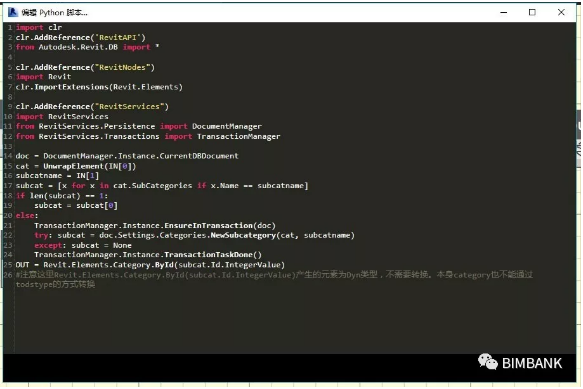583x389 pixels.
Task: Minimize the Python script editor window
Action: pyautogui.click(x=504, y=12)
